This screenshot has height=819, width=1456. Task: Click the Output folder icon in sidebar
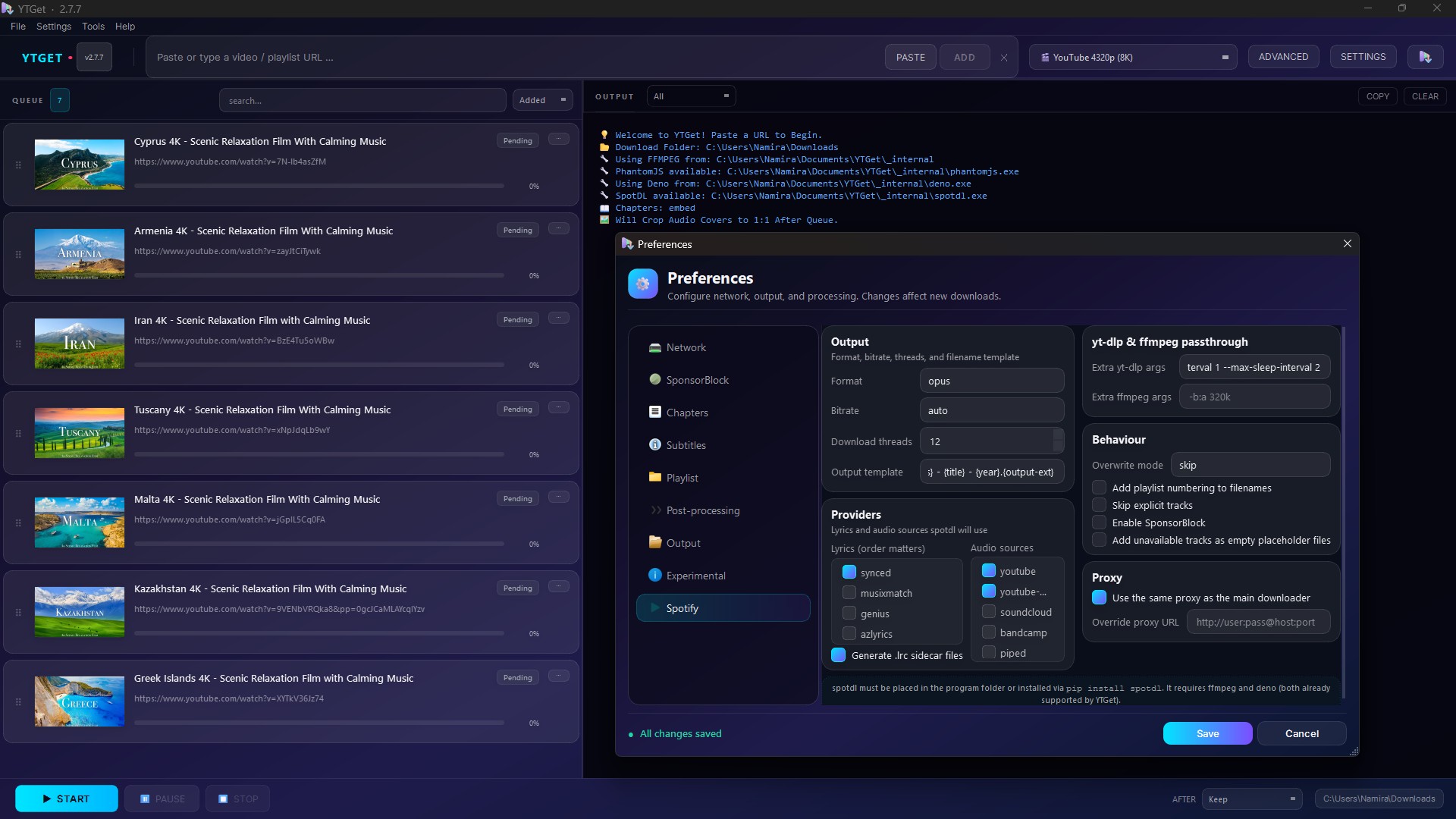point(655,542)
